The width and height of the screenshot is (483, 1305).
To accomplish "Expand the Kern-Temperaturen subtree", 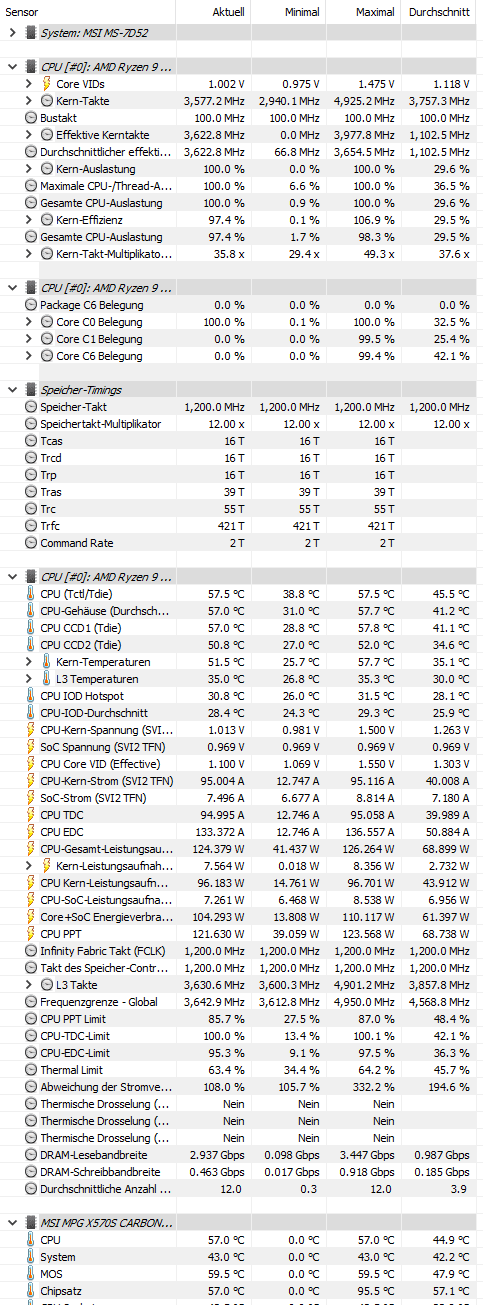I will point(28,662).
